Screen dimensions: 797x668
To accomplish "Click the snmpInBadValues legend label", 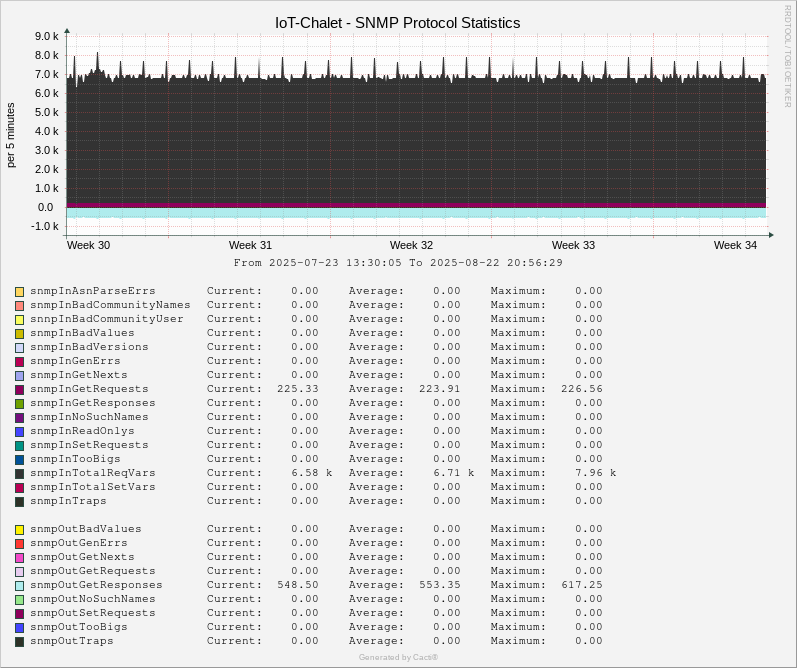I will point(82,333).
